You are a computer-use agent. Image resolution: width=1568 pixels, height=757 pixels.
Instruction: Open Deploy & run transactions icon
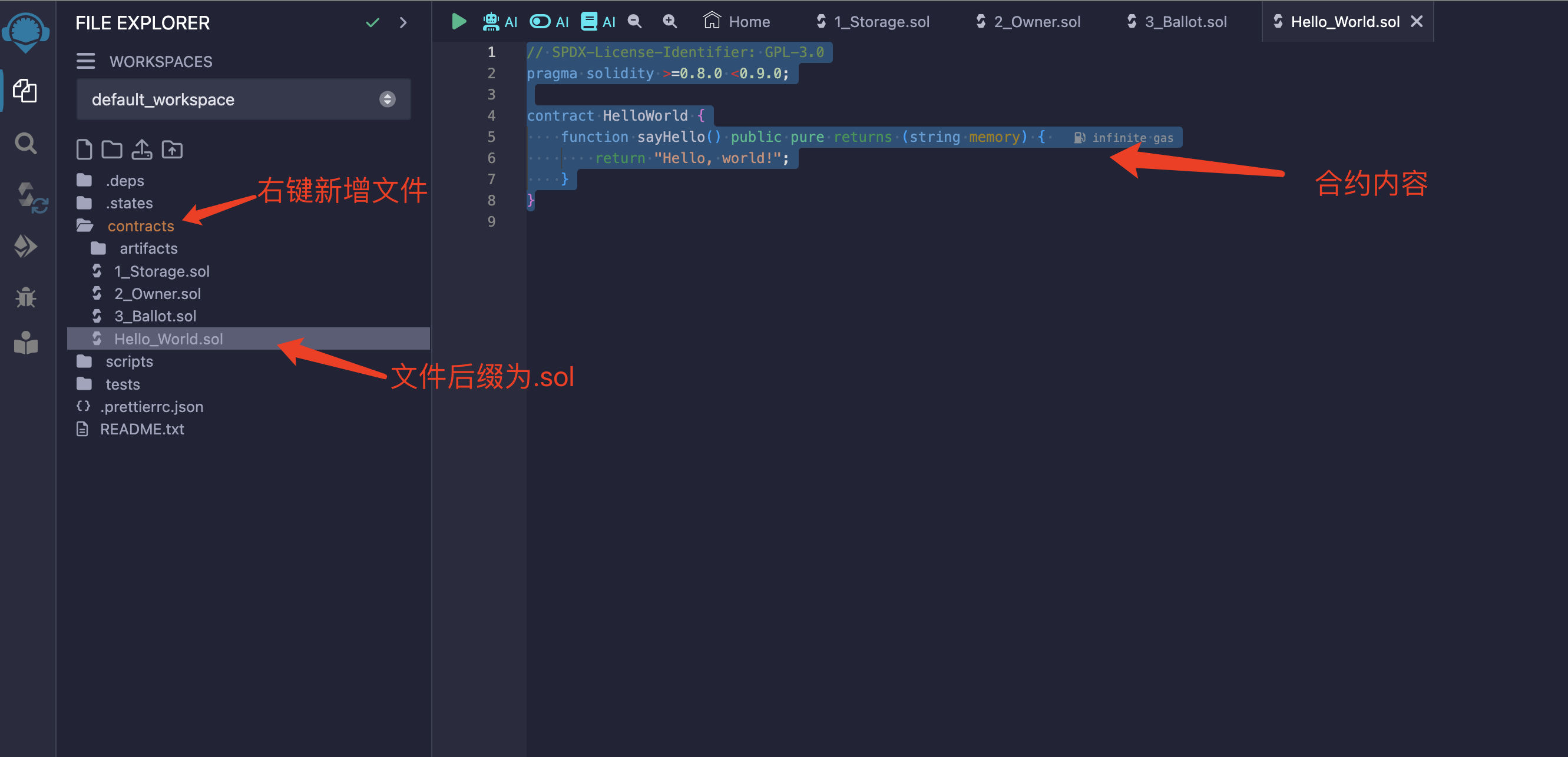(x=25, y=247)
